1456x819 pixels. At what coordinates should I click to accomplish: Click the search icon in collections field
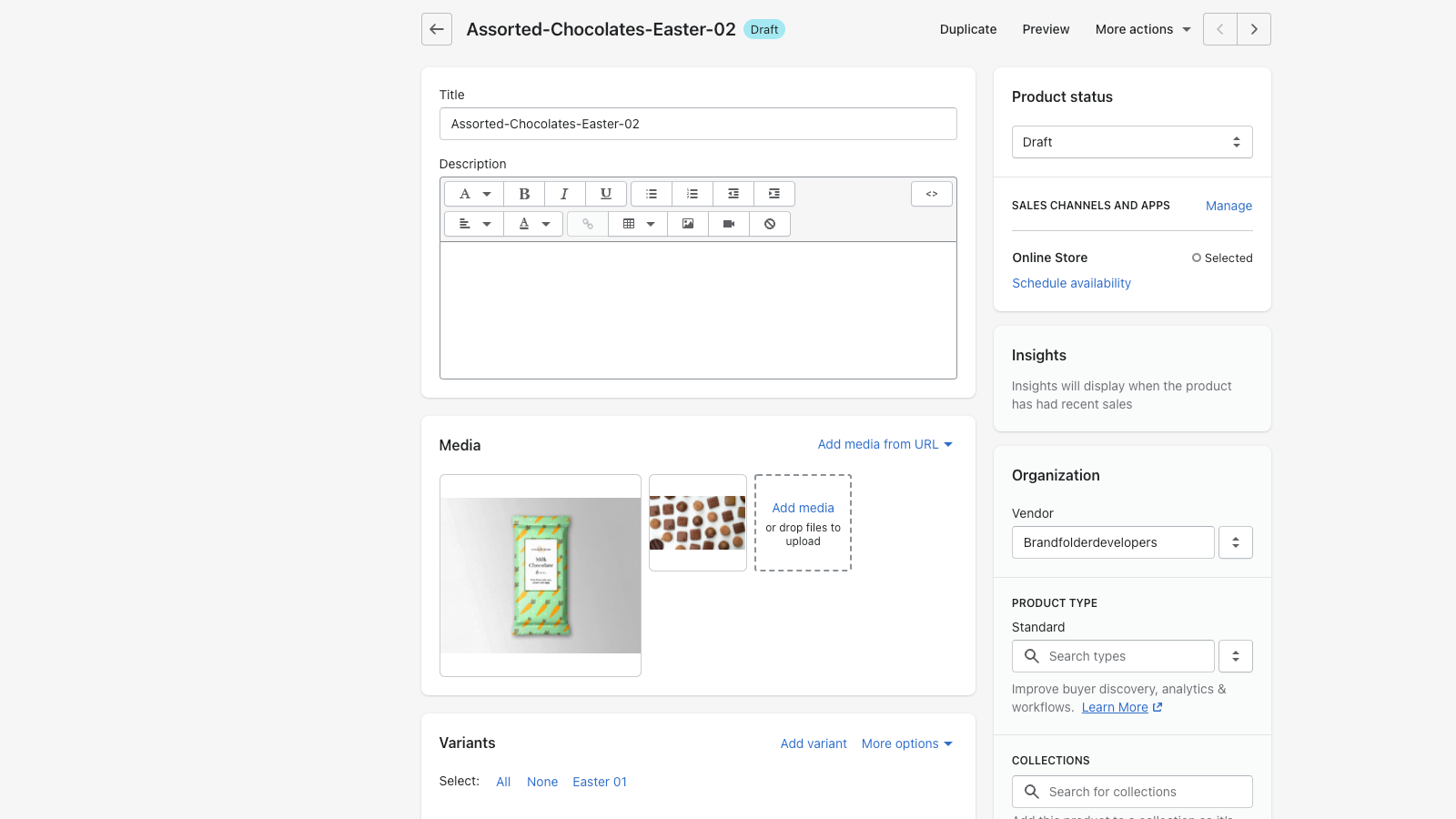[1032, 792]
